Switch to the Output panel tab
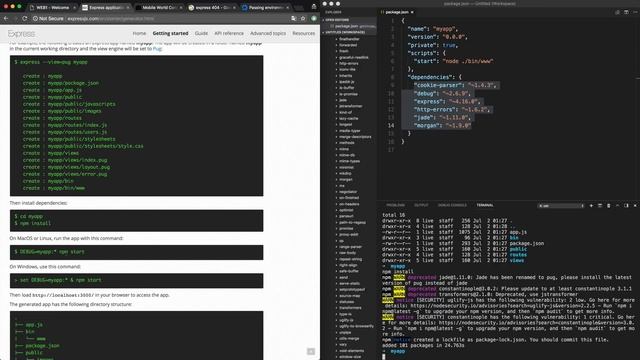The width and height of the screenshot is (640, 360). click(x=421, y=205)
